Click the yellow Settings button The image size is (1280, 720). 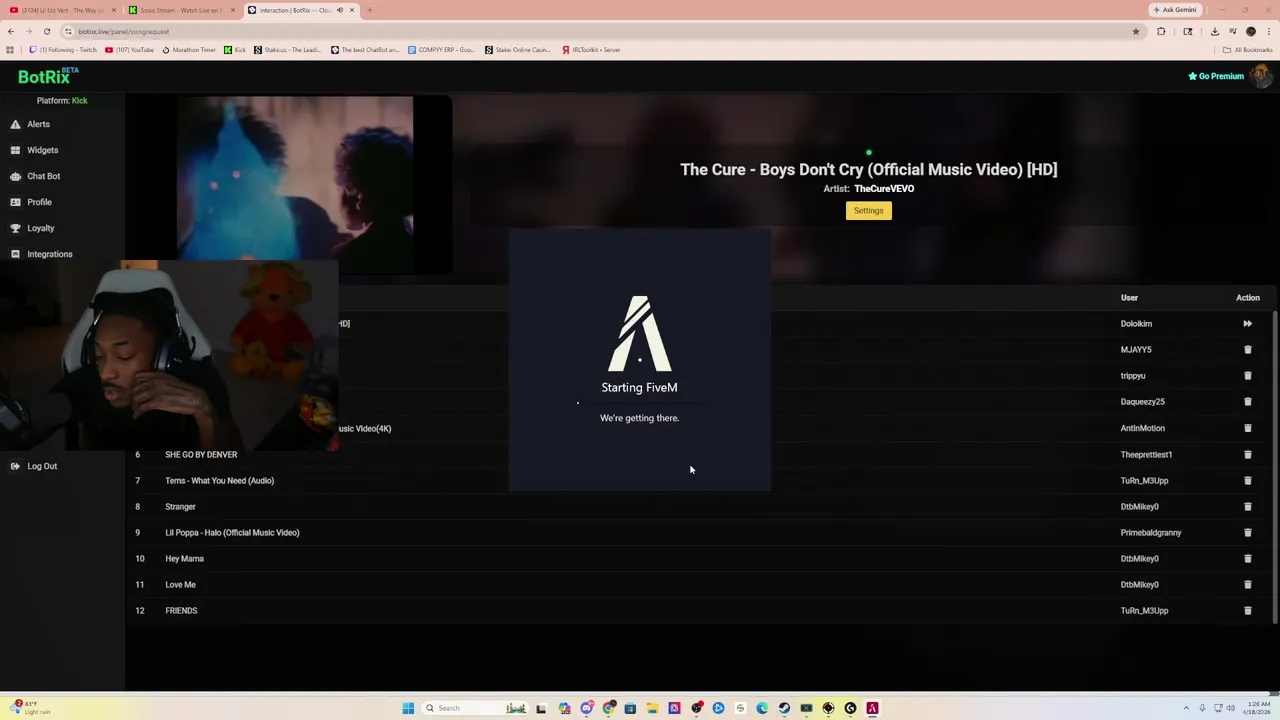[868, 211]
